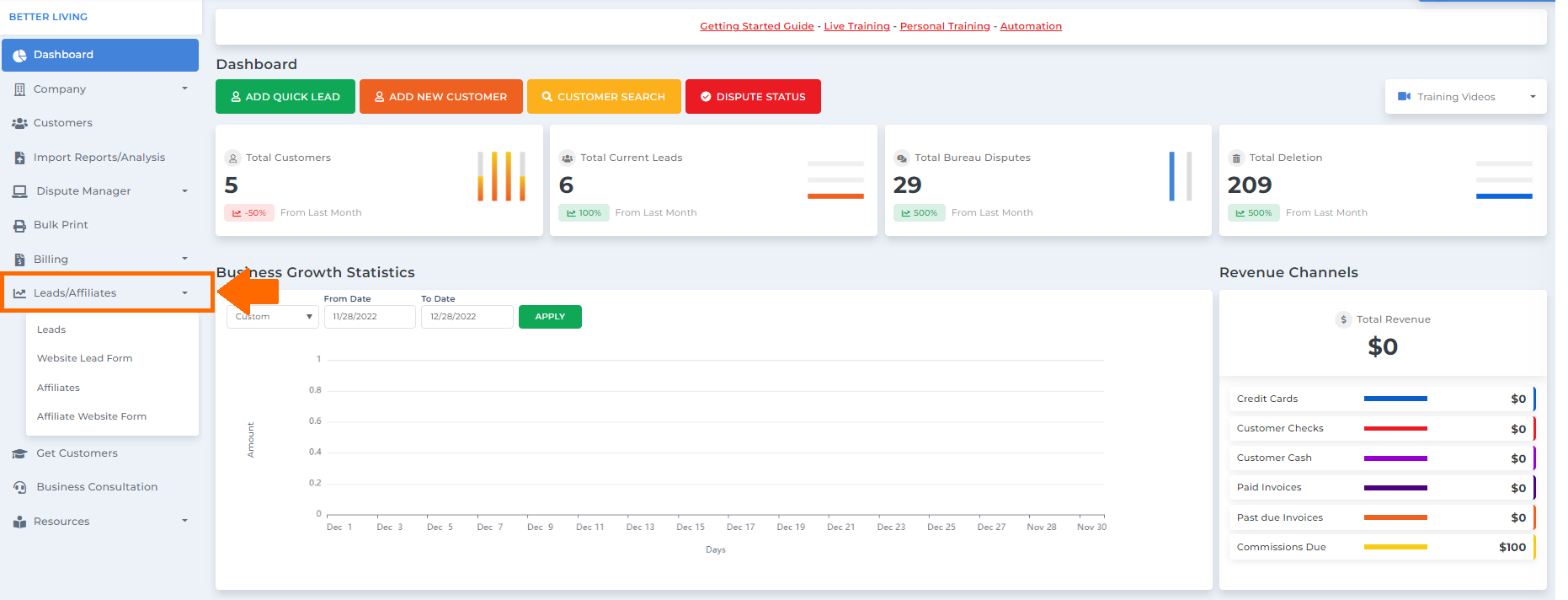Click the Customers people icon

(x=19, y=123)
